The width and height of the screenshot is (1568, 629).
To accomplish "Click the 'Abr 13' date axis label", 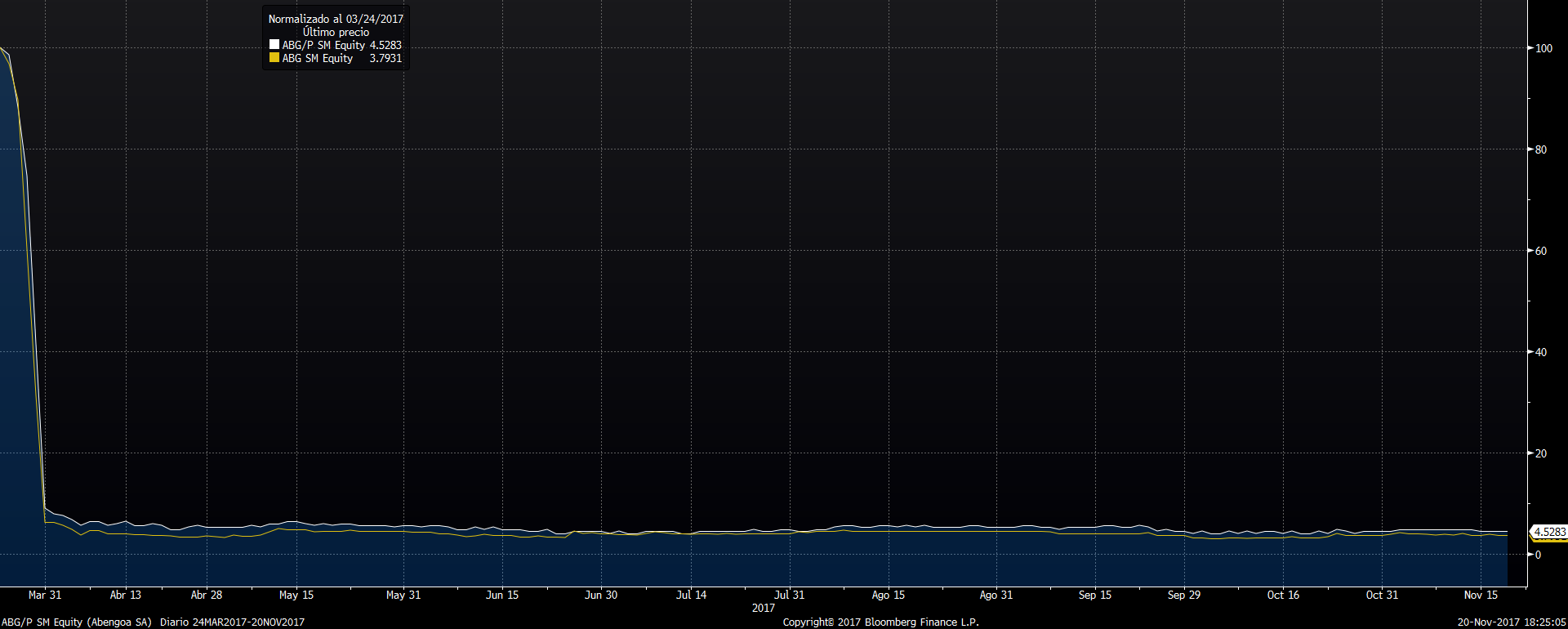I will coord(126,595).
